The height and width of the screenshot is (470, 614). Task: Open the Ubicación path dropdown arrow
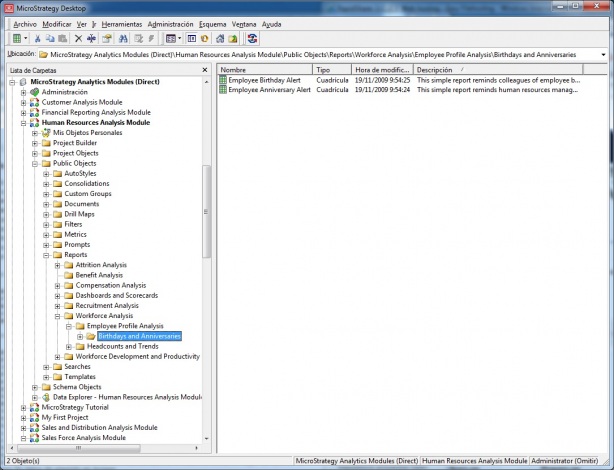click(x=607, y=55)
